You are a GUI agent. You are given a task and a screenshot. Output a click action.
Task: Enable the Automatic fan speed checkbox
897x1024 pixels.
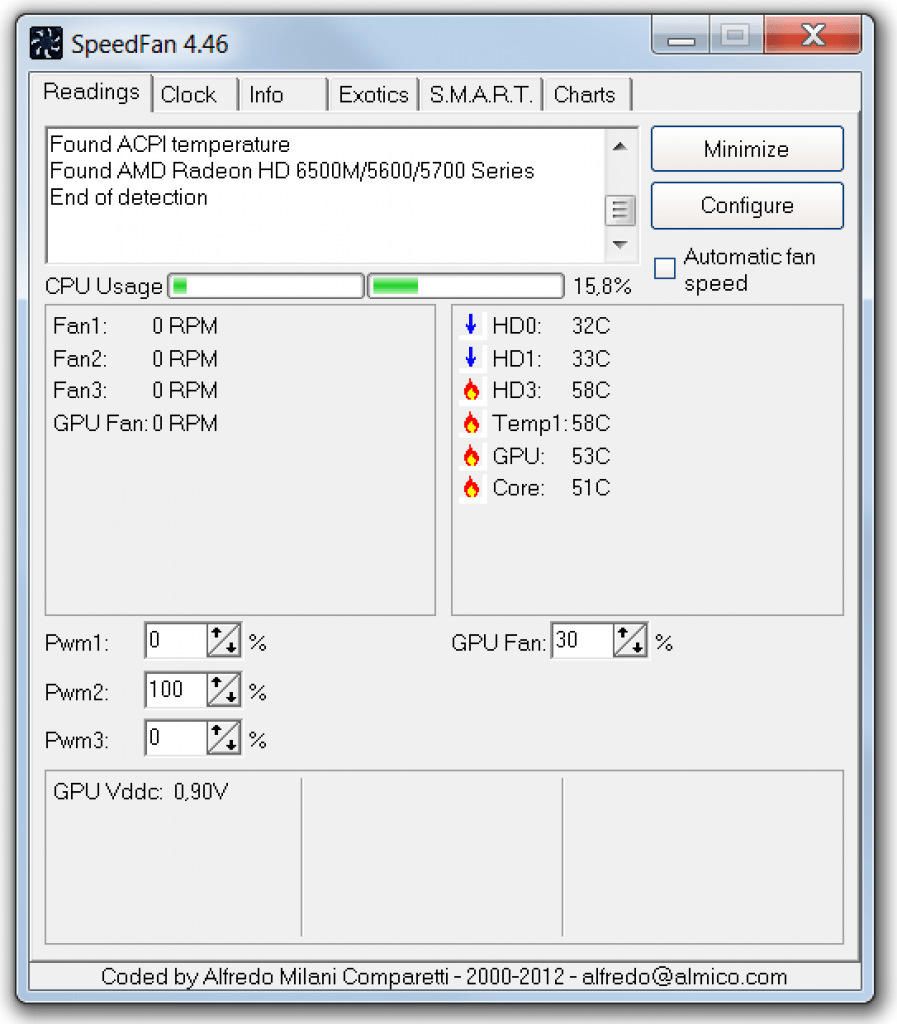point(665,269)
